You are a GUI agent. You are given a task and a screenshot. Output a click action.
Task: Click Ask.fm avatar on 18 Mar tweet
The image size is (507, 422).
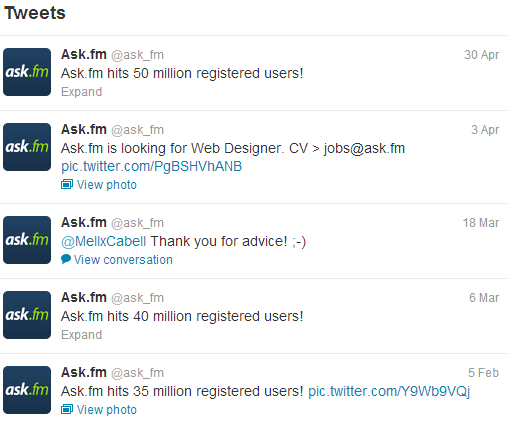point(27,240)
